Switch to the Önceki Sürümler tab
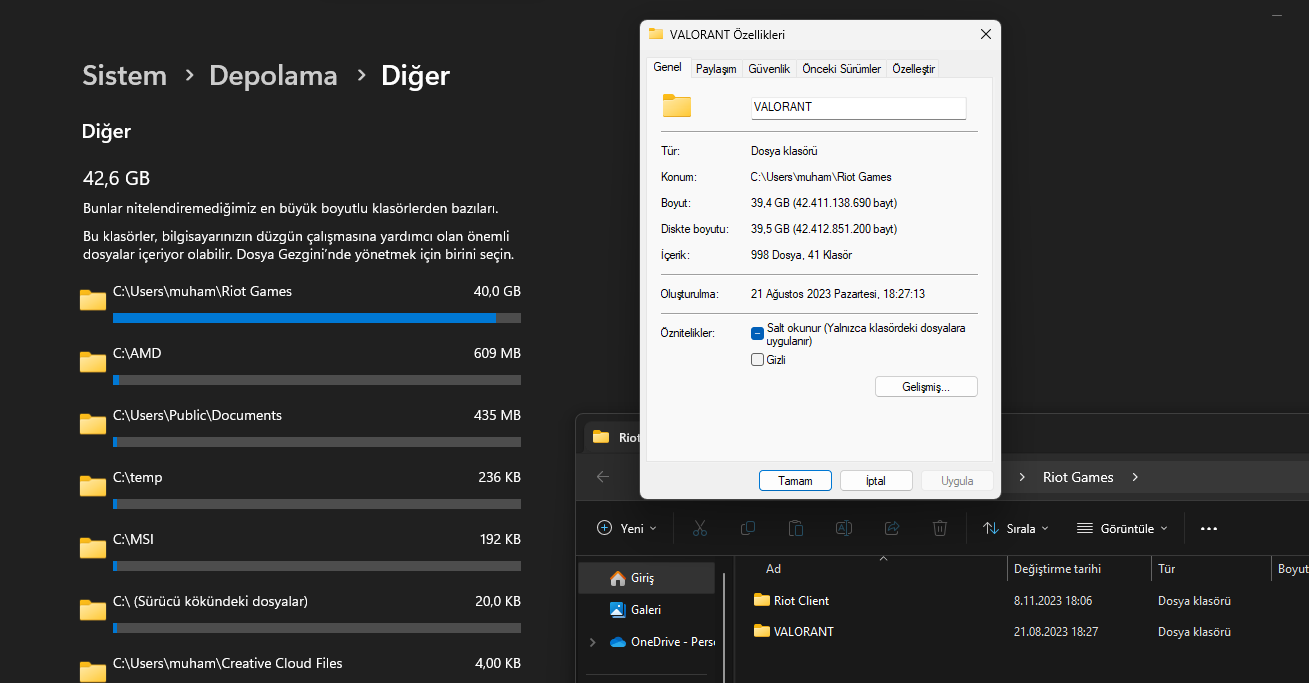The width and height of the screenshot is (1309, 683). [842, 69]
